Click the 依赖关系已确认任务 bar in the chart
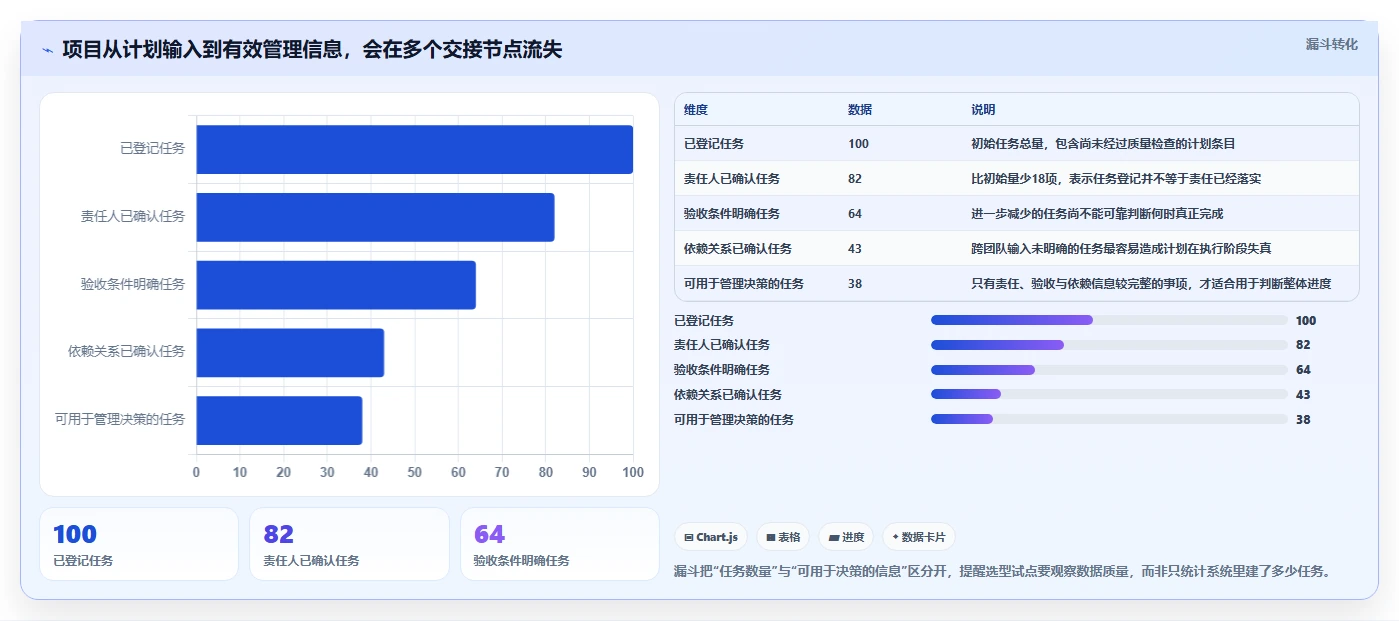 point(290,352)
